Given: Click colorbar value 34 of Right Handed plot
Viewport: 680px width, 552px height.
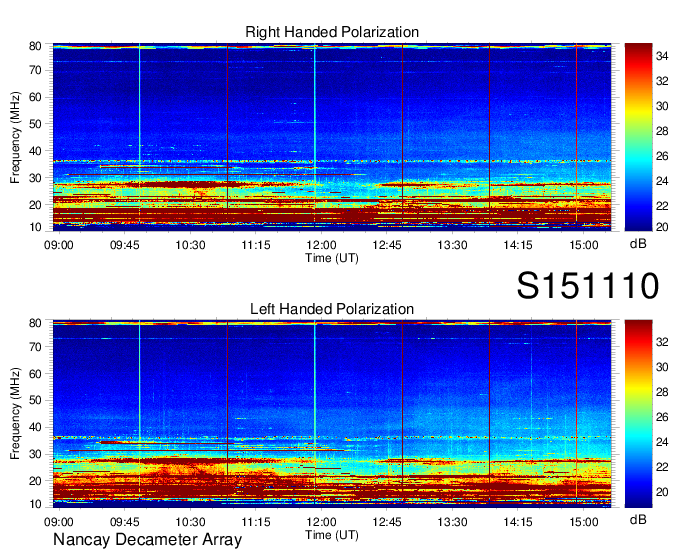Looking at the screenshot, I should tap(662, 56).
